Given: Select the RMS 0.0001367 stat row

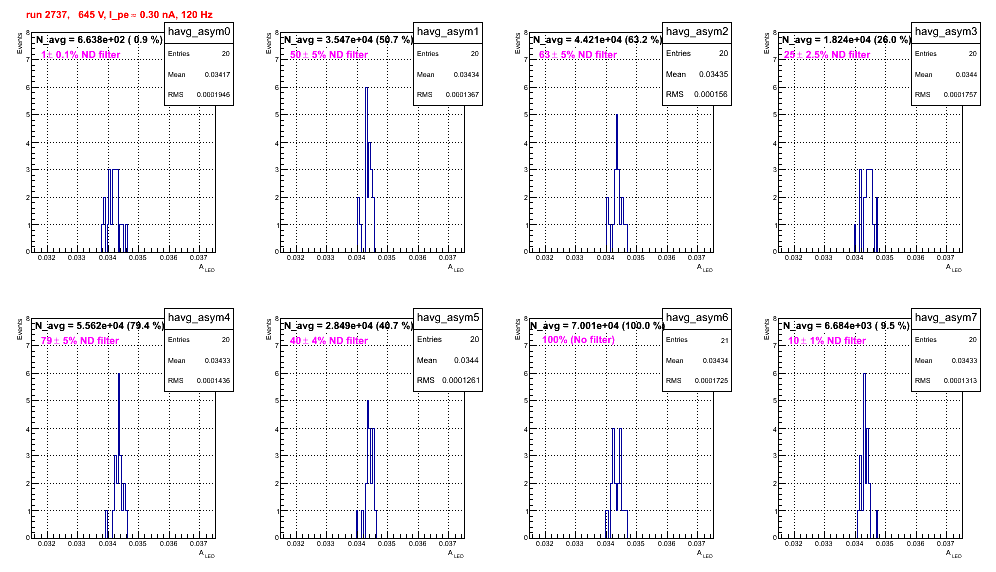Looking at the screenshot, I should 448,95.
